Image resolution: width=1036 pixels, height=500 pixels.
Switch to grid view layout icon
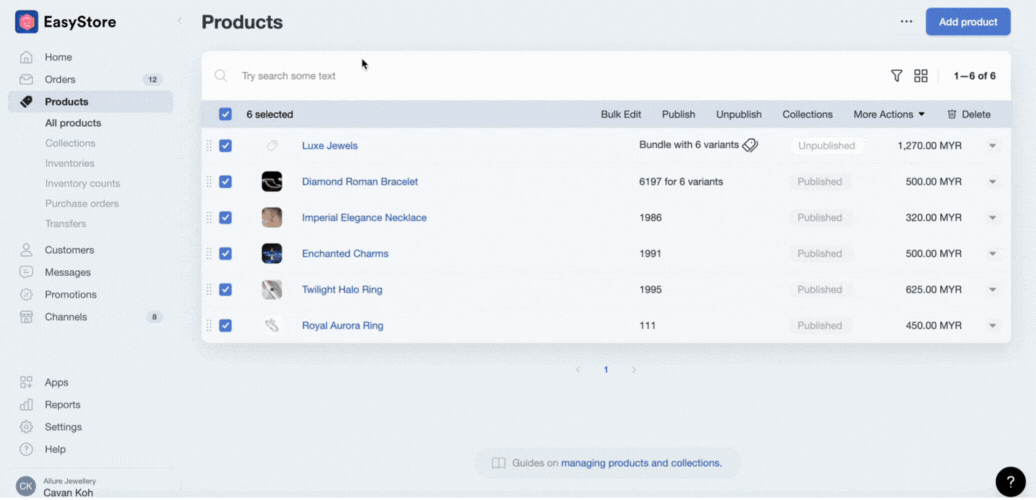921,76
